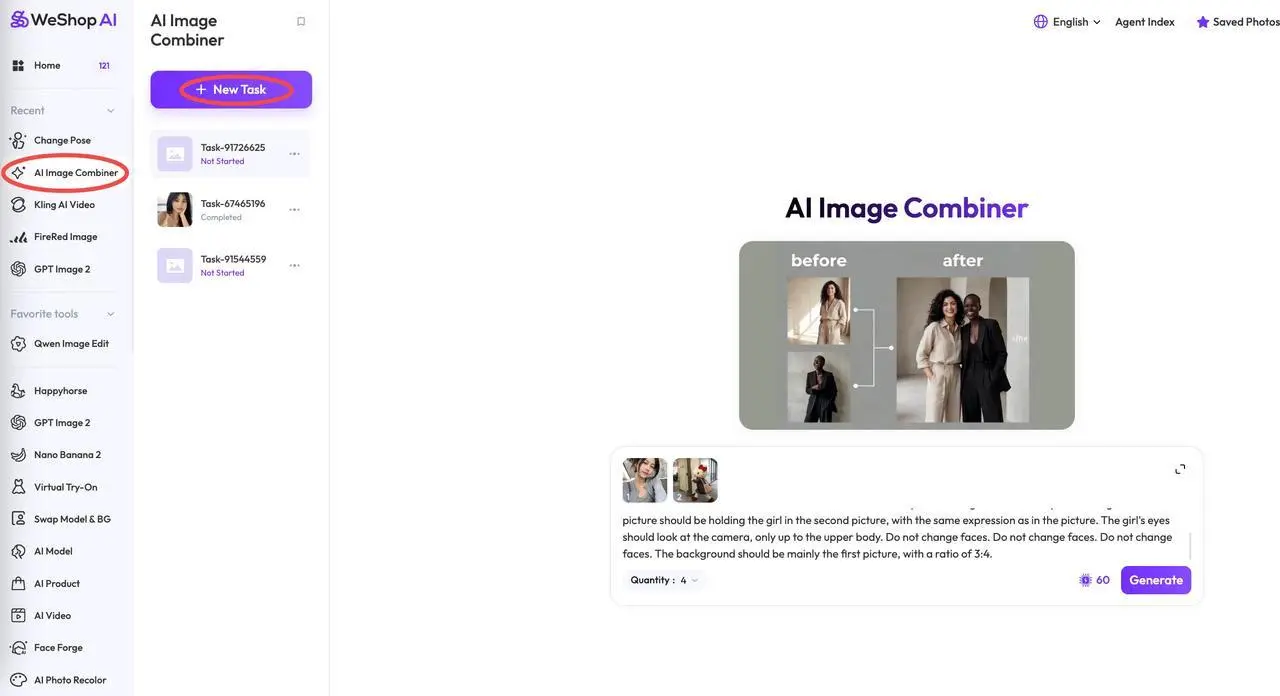The width and height of the screenshot is (1280, 696).
Task: Open the WeShop AI logo home link
Action: [64, 20]
